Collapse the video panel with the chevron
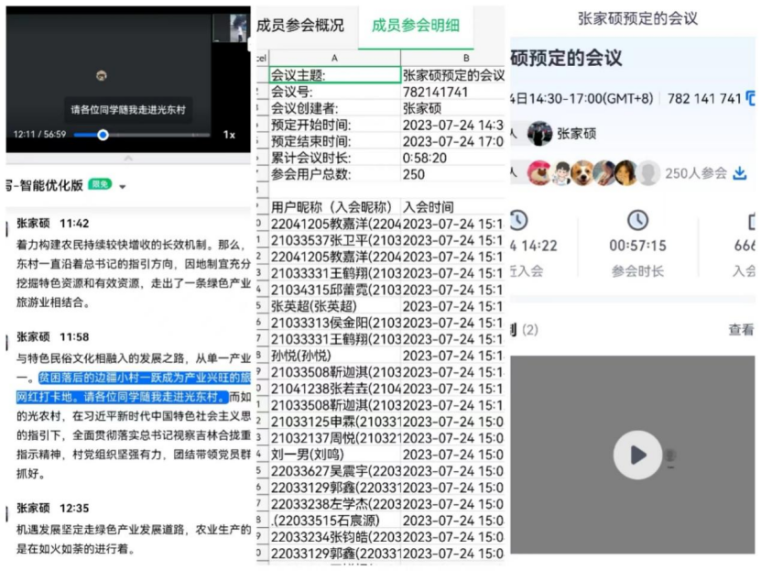Screen dimensions: 761x571 (x=126, y=158)
